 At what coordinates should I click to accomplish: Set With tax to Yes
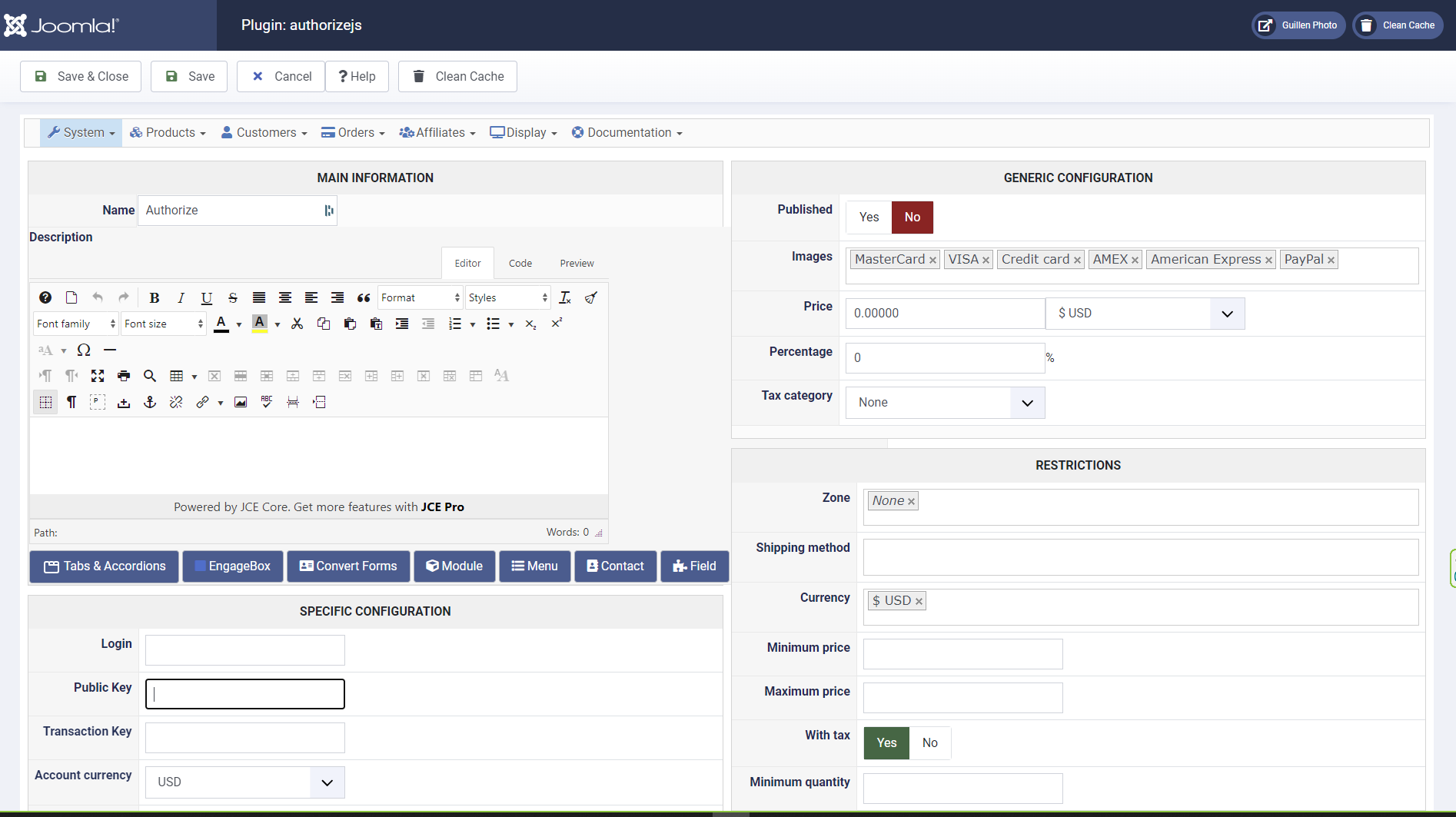886,743
